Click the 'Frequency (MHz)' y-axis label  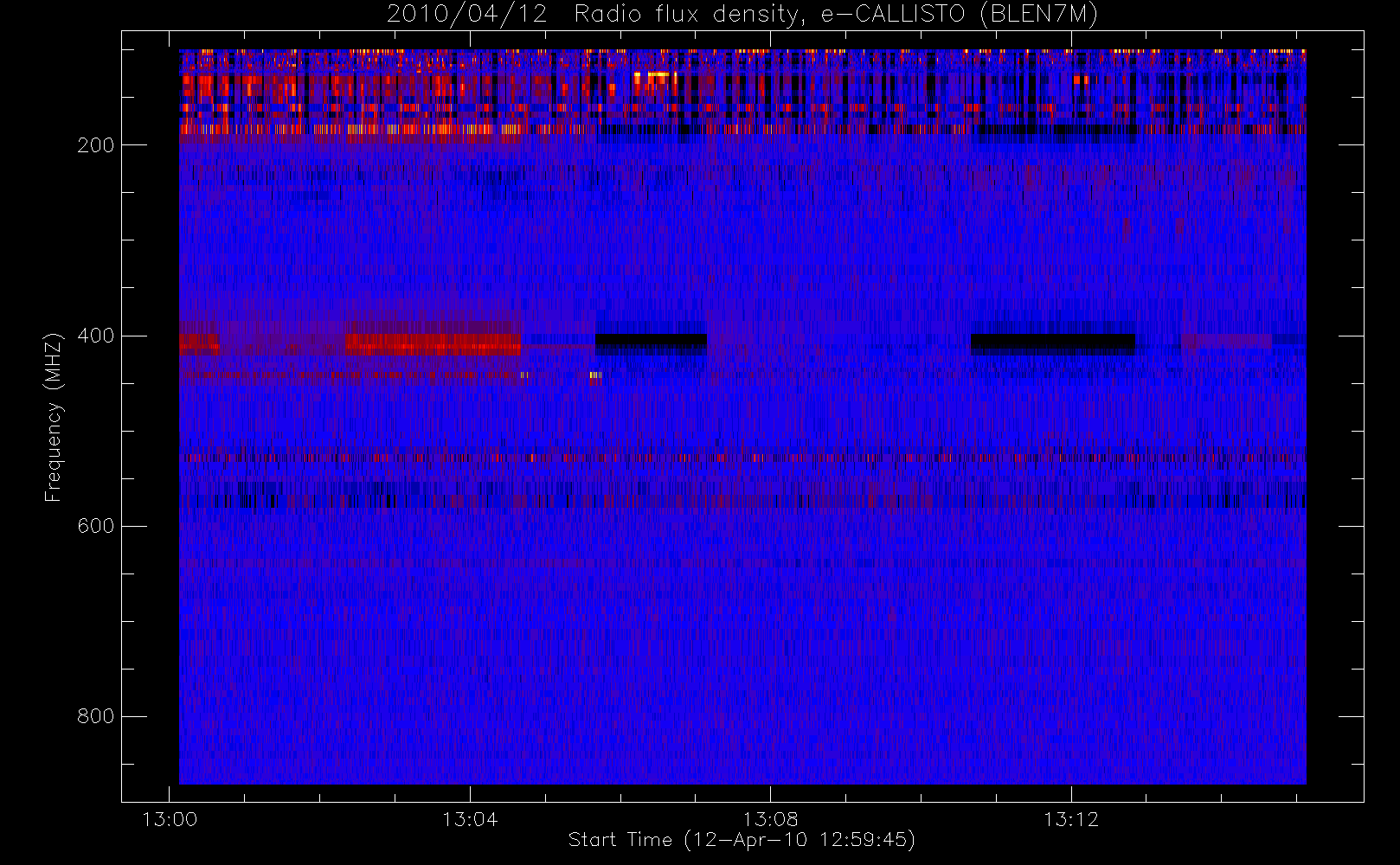click(54, 416)
